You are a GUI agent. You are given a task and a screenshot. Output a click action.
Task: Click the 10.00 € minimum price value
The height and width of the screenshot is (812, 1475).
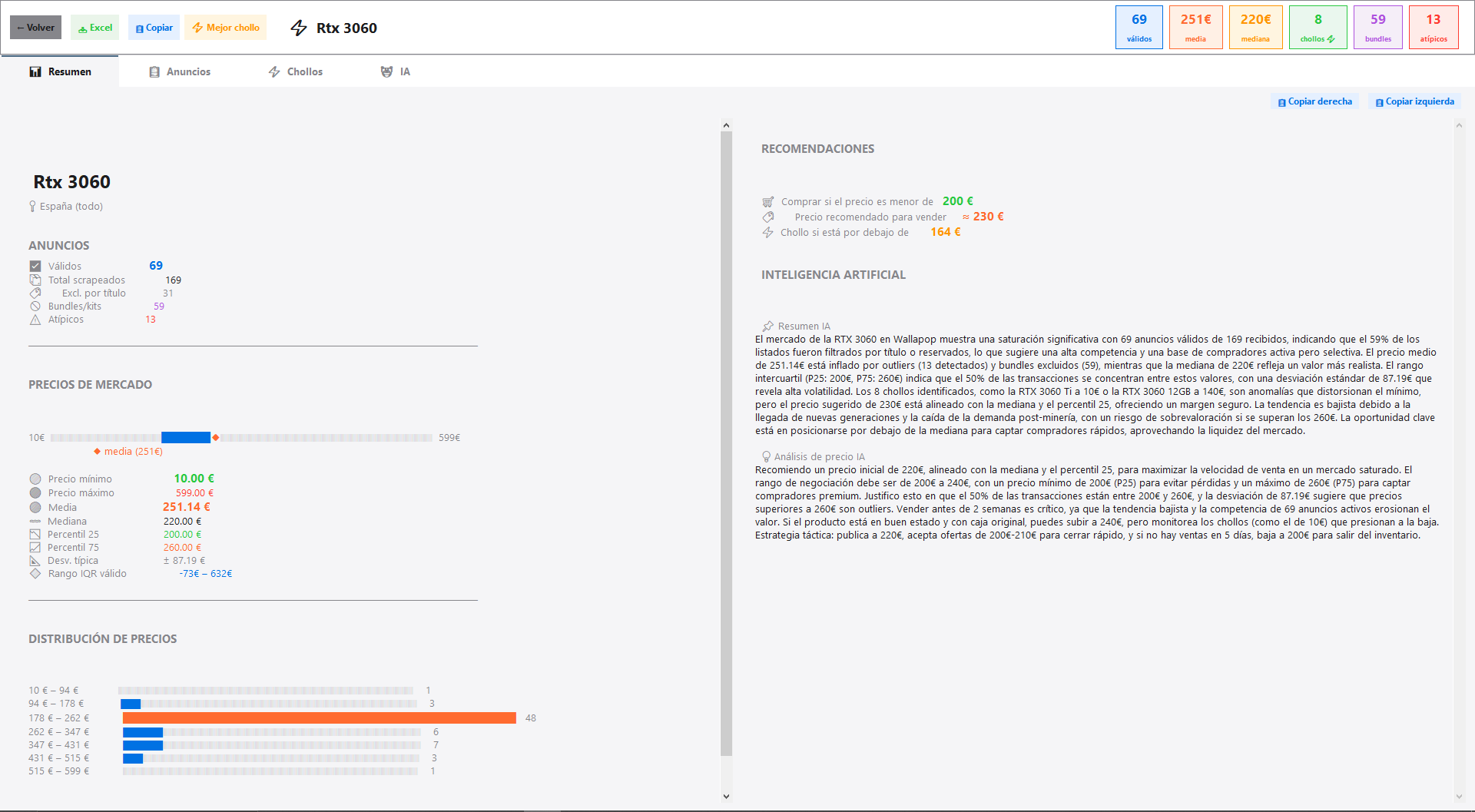pyautogui.click(x=194, y=479)
